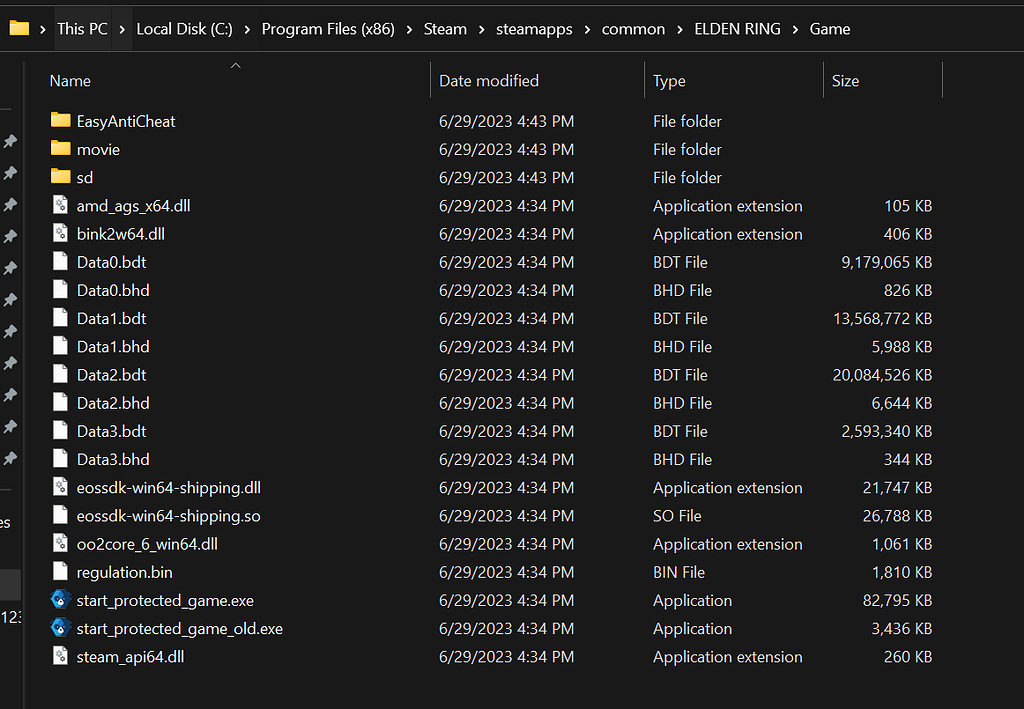The height and width of the screenshot is (709, 1024).
Task: Select the EasyAntiCheat folder icon
Action: (x=61, y=120)
